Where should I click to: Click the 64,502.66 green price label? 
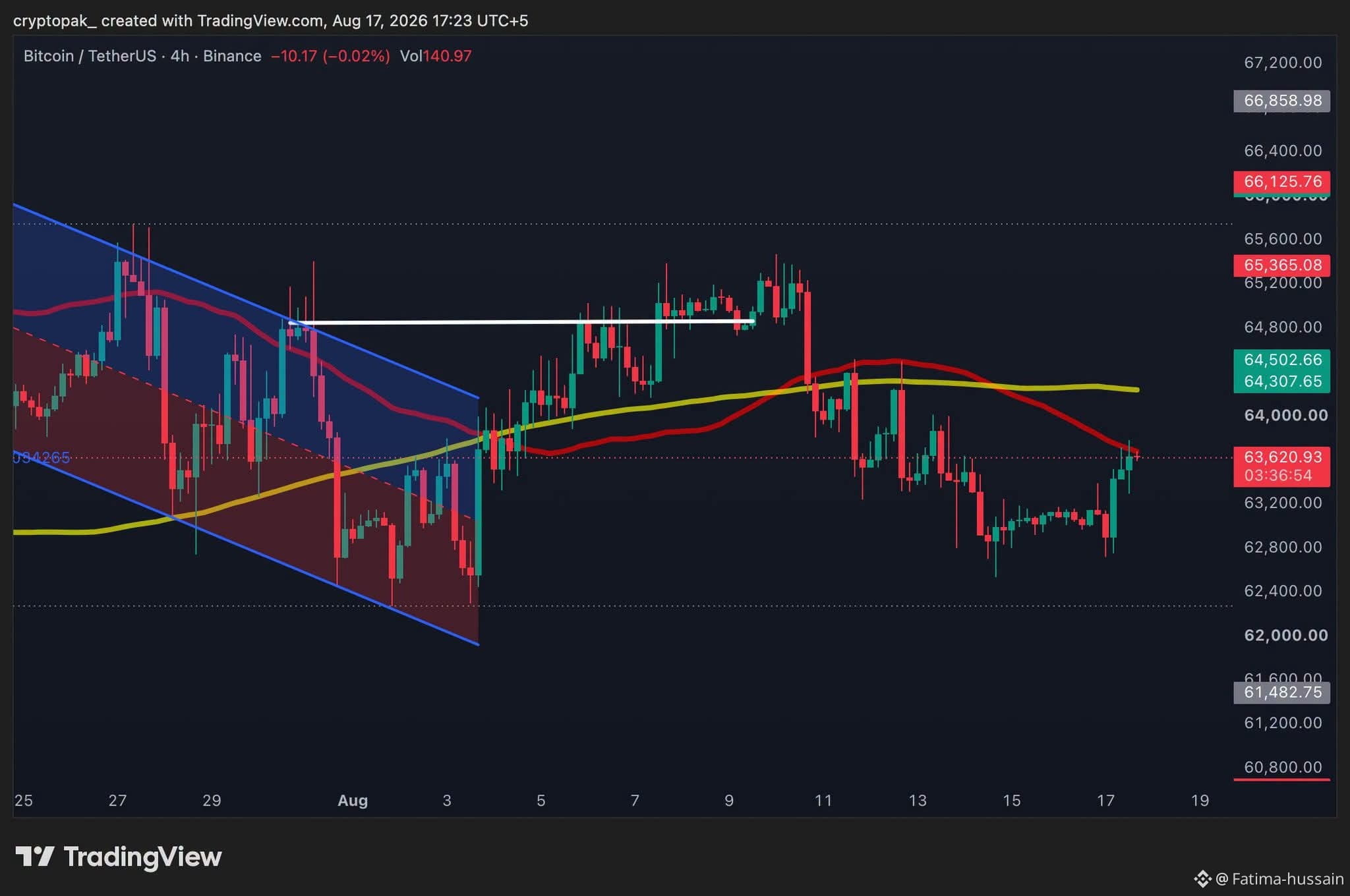(1282, 360)
